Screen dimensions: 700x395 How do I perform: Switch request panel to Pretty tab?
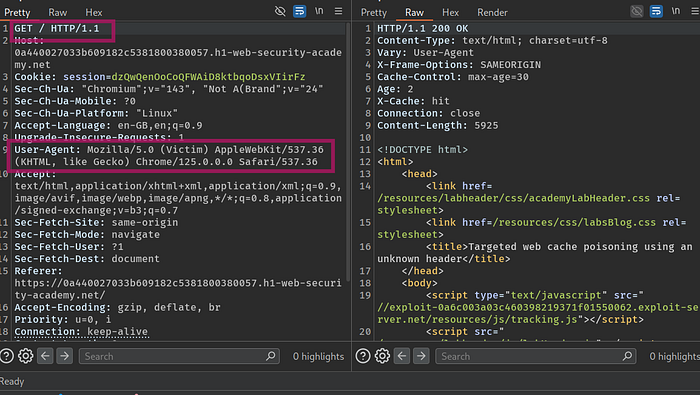pos(17,12)
